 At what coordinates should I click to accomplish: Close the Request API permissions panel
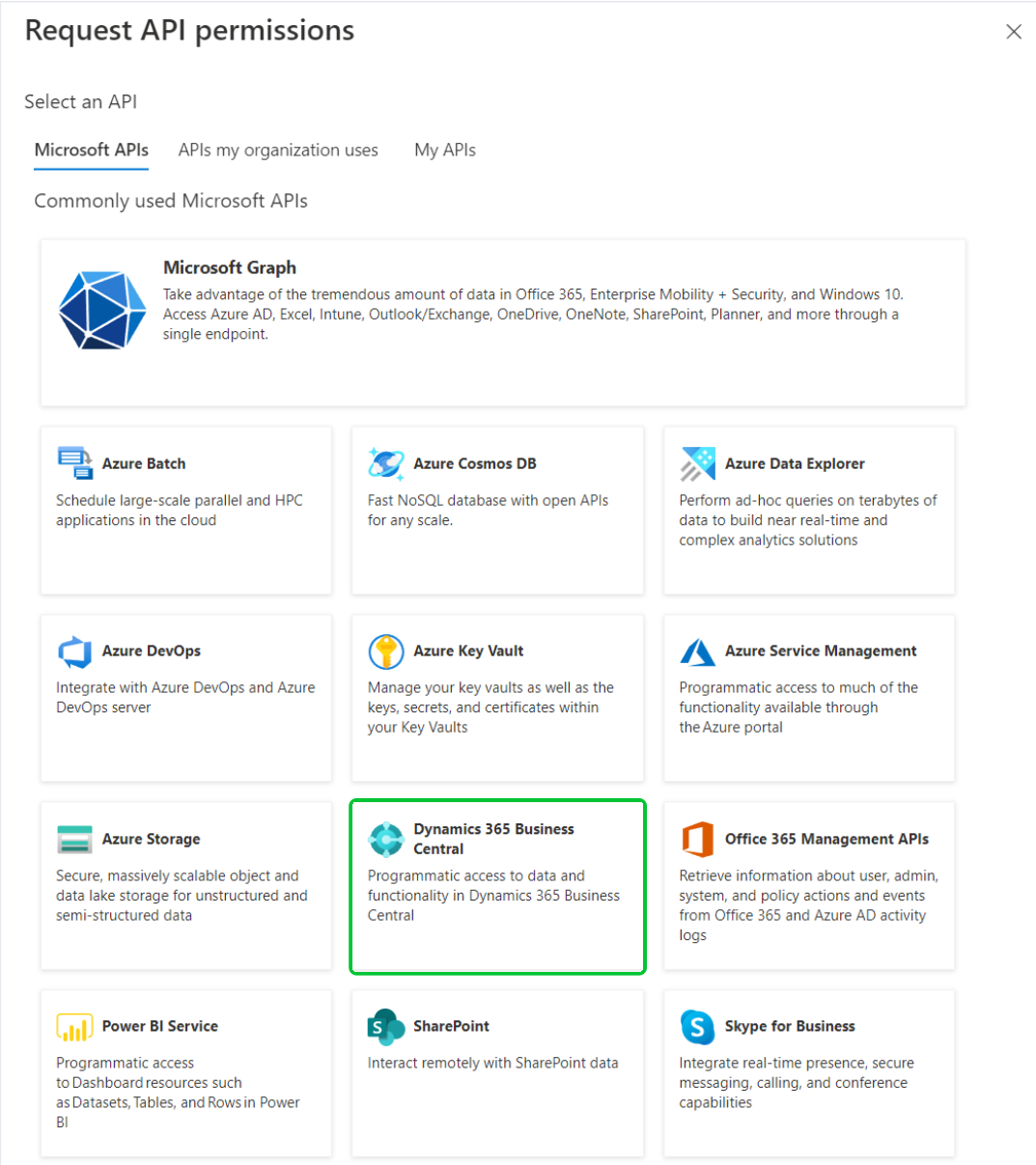coord(1014,32)
